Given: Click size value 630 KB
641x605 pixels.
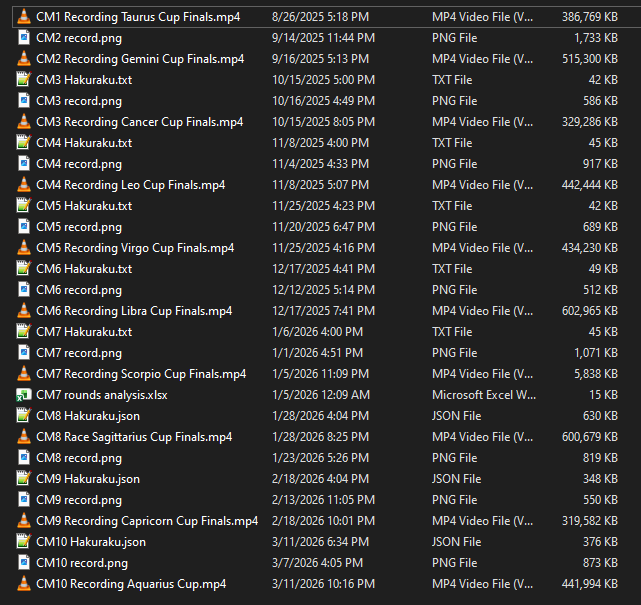Looking at the screenshot, I should click(x=600, y=416).
